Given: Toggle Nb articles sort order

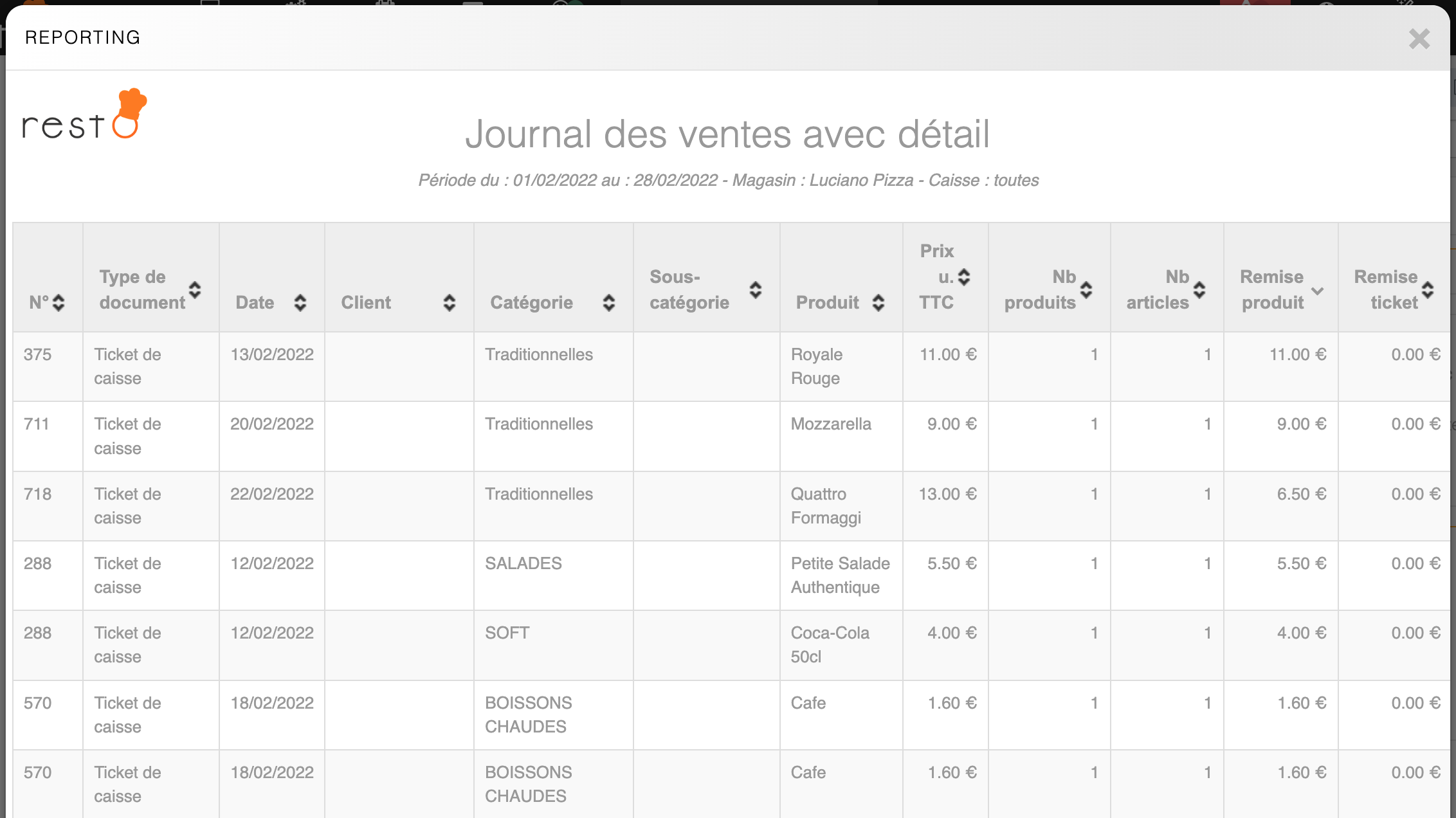Looking at the screenshot, I should 1199,290.
